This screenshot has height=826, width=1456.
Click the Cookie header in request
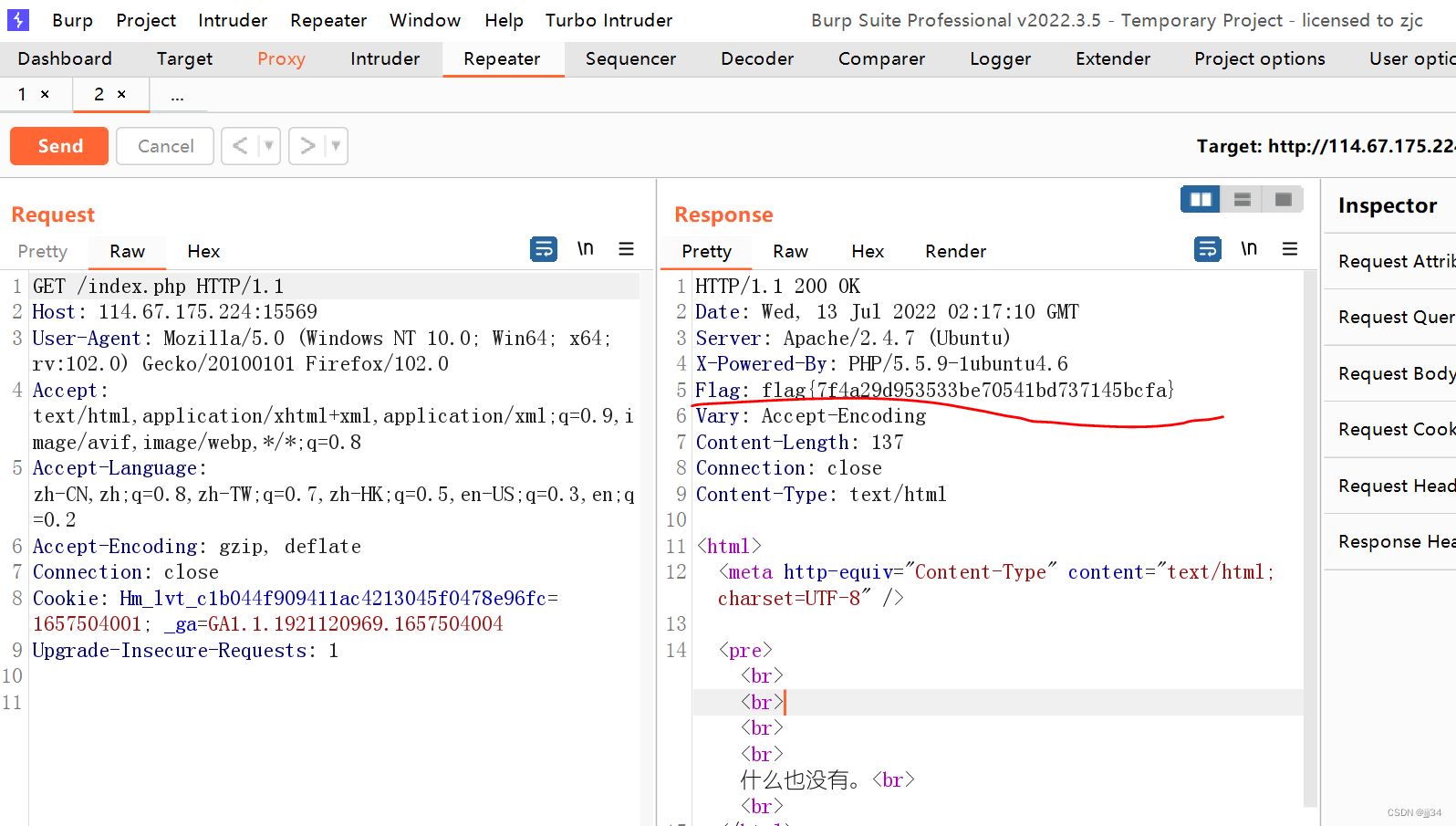click(x=296, y=612)
